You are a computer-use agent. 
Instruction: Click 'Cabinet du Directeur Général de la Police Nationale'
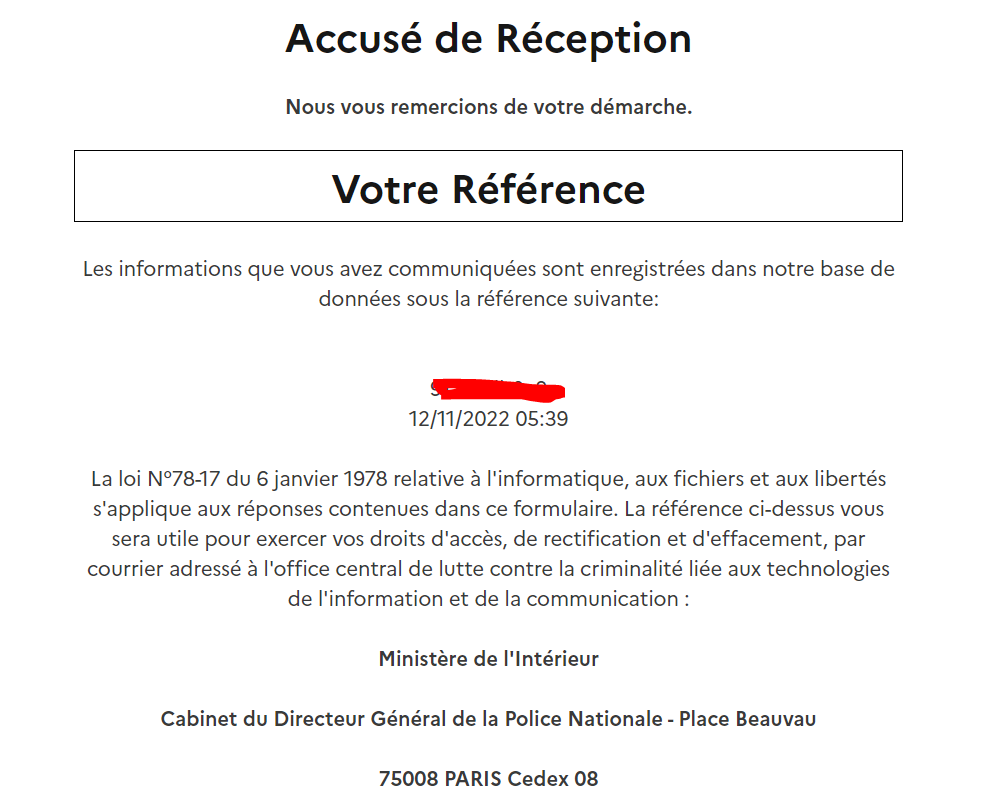pos(411,719)
